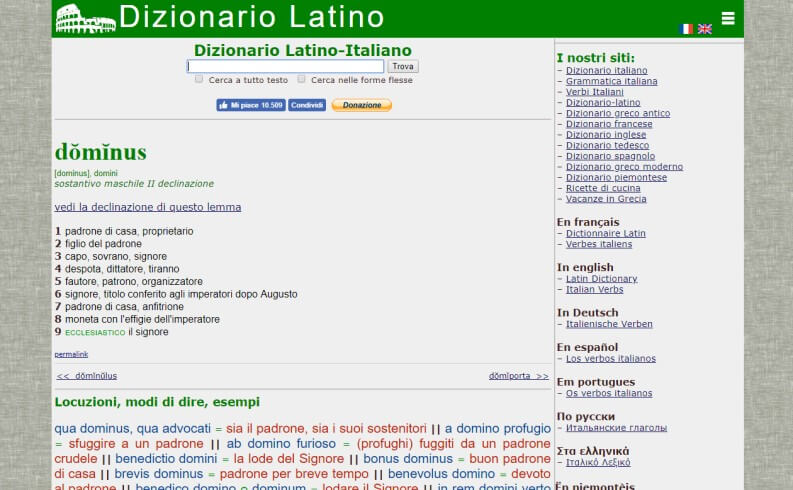Viewport: 793px width, 490px height.
Task: Focus the dictionary search input field
Action: click(x=286, y=66)
